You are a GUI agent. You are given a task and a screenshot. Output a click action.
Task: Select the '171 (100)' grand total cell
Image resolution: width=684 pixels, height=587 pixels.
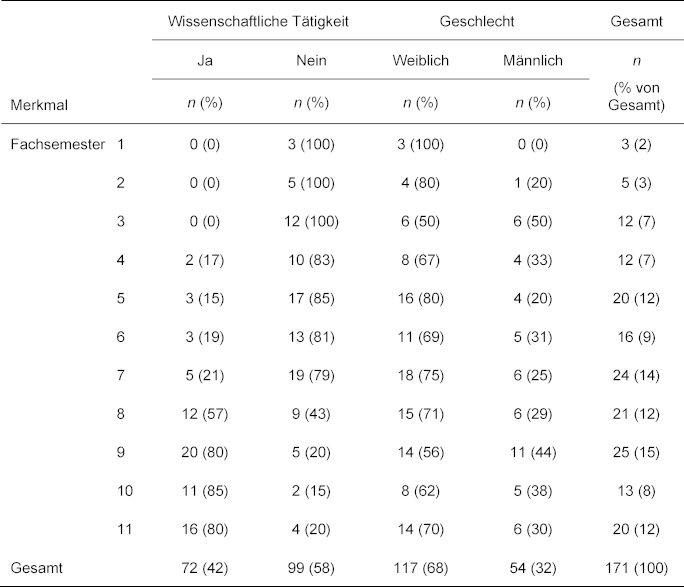pos(636,567)
